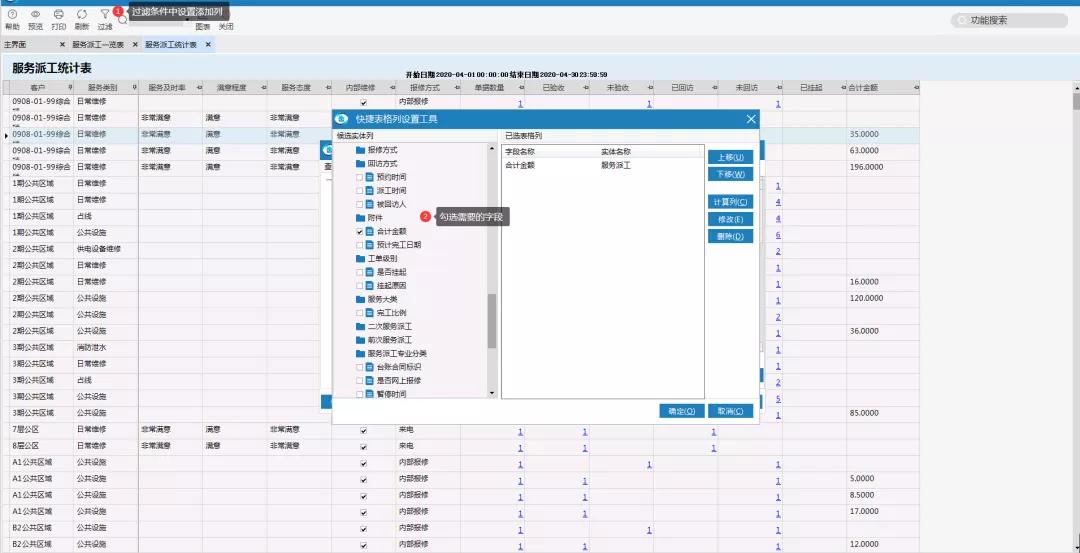Click filter icon in 客户 column header

tap(70, 88)
